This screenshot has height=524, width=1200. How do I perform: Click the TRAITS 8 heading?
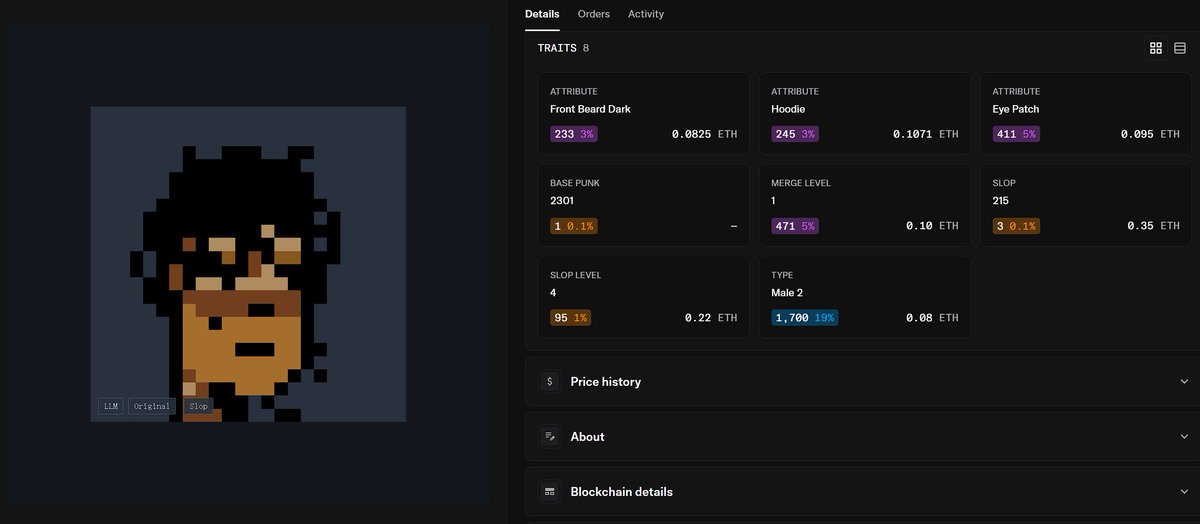(564, 48)
